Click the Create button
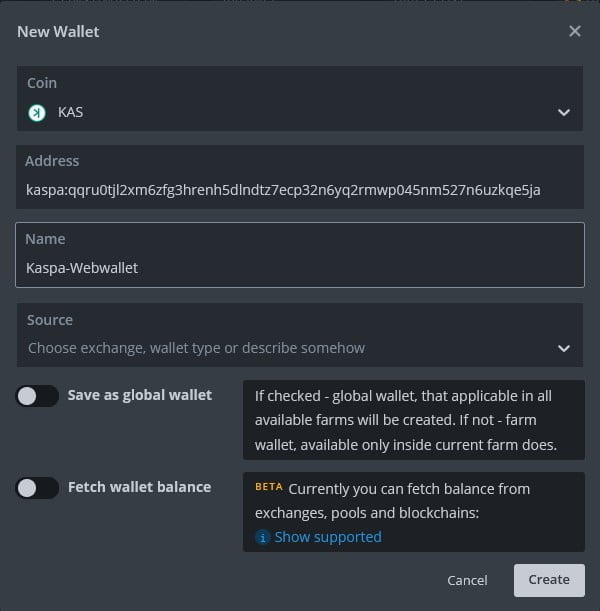This screenshot has width=600, height=611. [548, 580]
